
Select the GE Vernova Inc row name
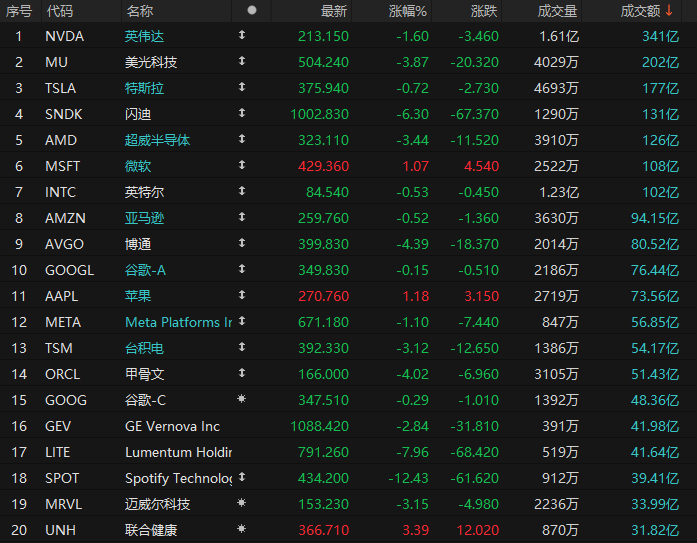[x=172, y=426]
